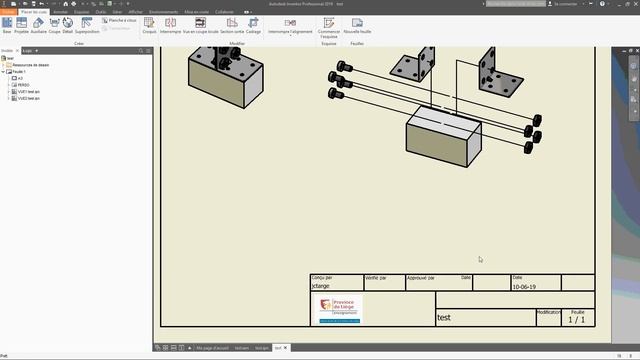Open the Fichier menu tab
Screen dimensions: 640x360
tap(8, 12)
